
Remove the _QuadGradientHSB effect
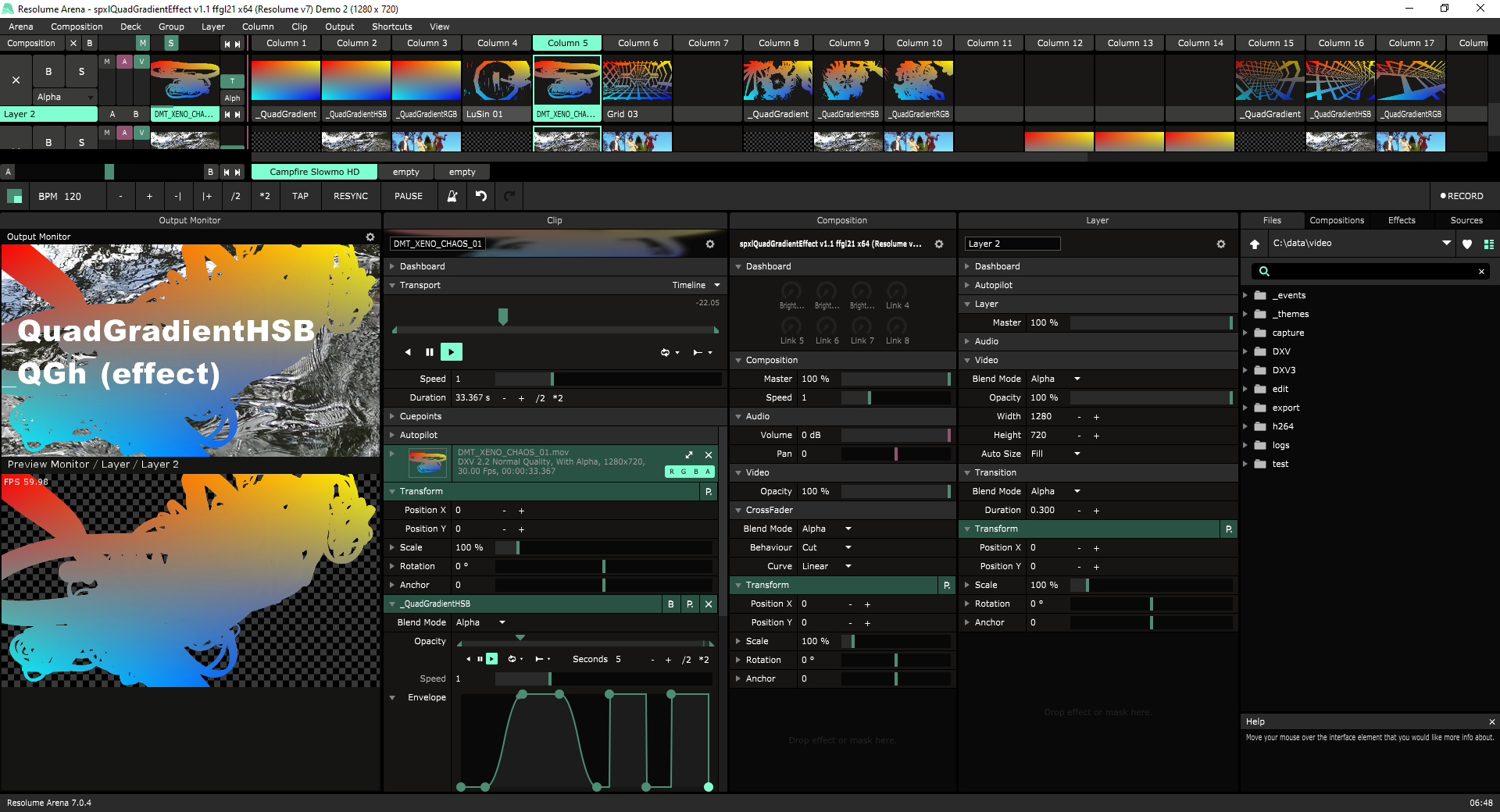point(709,604)
